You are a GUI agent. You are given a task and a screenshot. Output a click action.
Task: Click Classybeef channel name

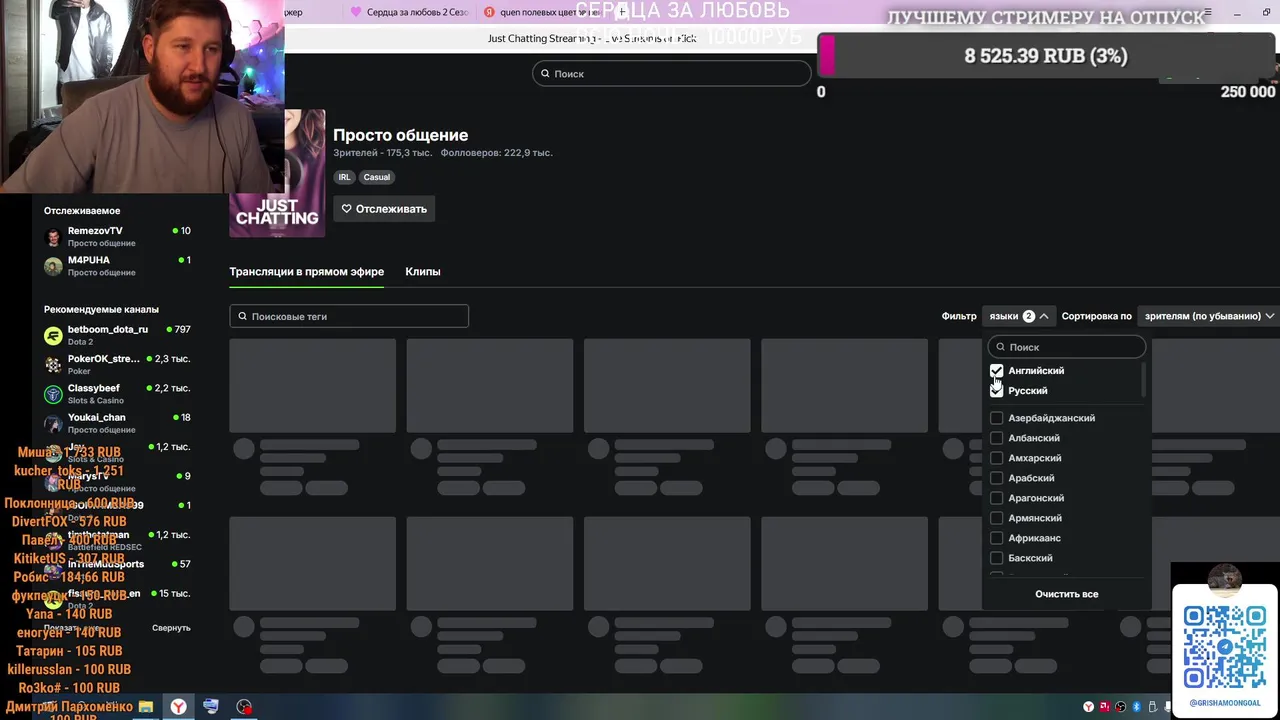[x=94, y=388]
